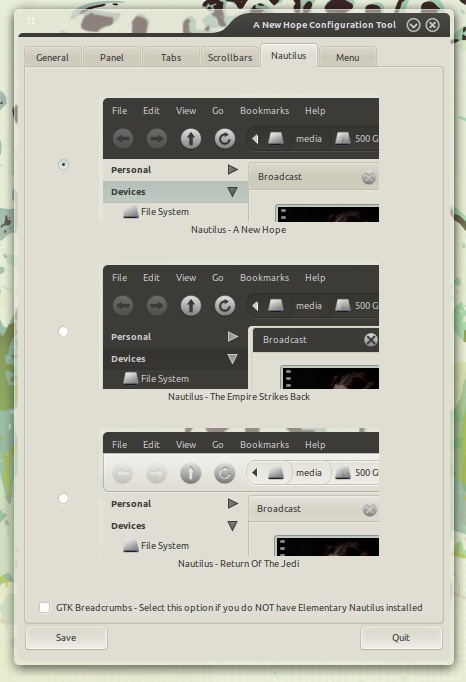Switch to the General tab
The image size is (466, 682).
[53, 57]
